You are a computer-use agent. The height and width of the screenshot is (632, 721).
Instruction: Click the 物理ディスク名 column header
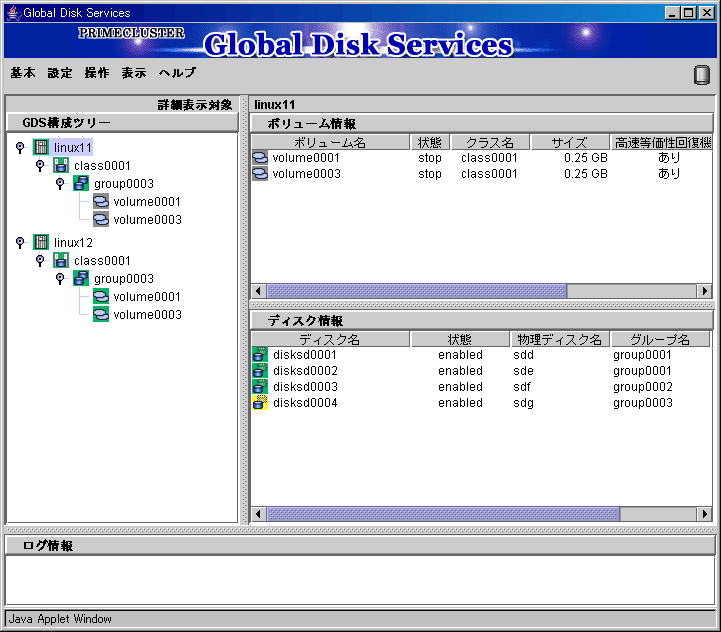pyautogui.click(x=560, y=339)
